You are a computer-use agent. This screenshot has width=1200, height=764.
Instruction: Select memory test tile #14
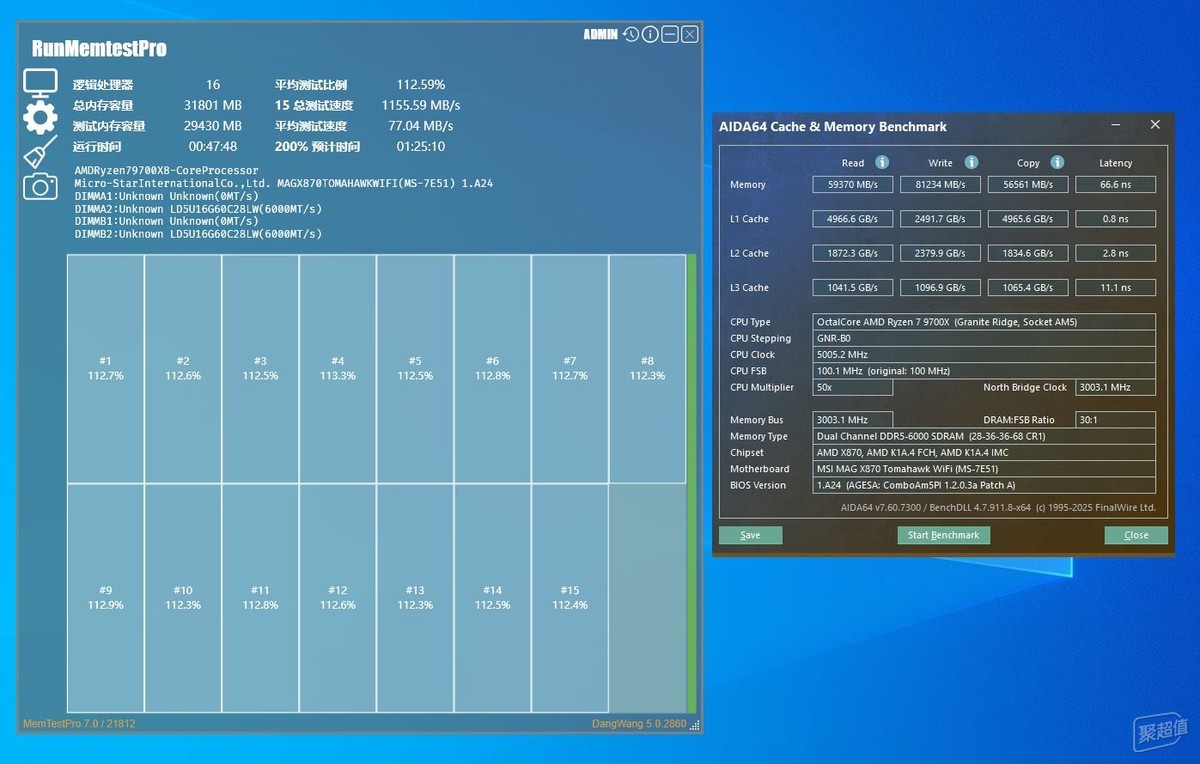[x=492, y=598]
